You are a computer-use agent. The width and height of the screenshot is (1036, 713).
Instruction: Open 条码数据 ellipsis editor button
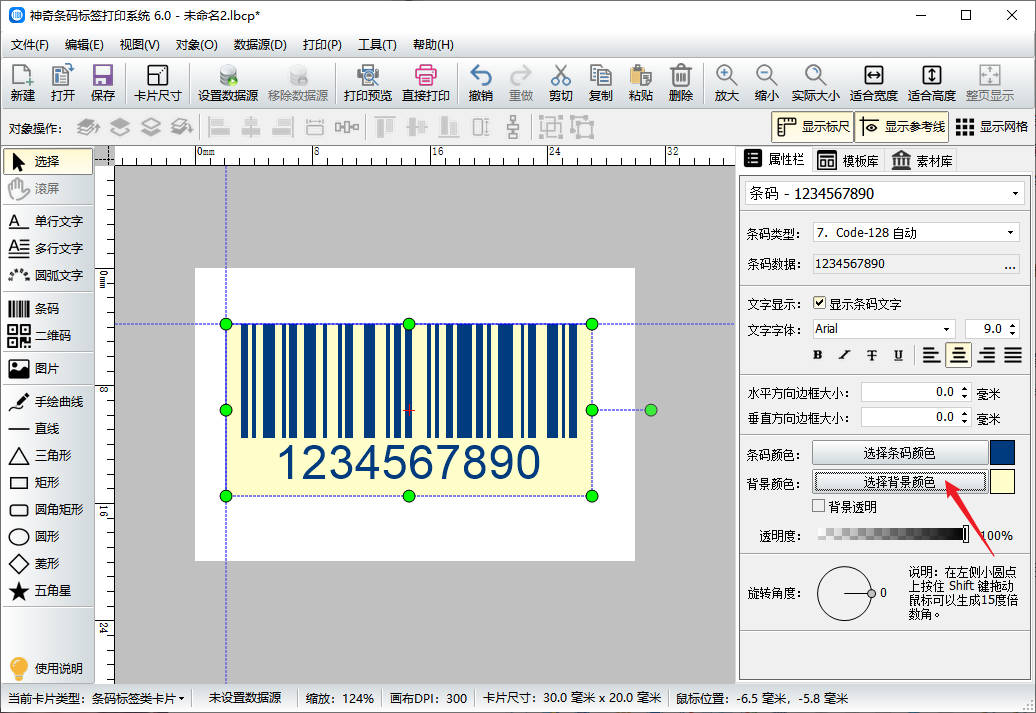point(1010,264)
